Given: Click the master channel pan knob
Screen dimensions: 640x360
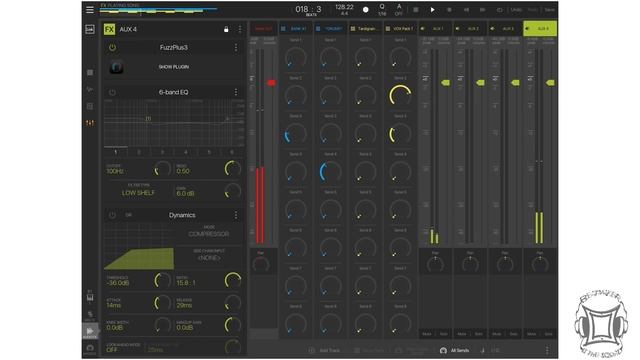Looking at the screenshot, I should click(x=261, y=265).
